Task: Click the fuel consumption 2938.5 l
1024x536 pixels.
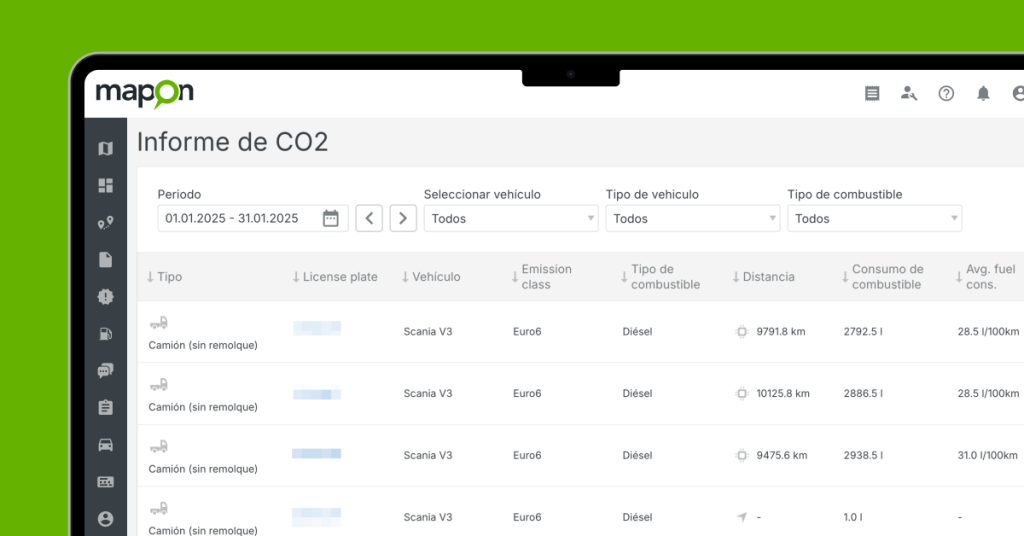Action: tap(863, 455)
